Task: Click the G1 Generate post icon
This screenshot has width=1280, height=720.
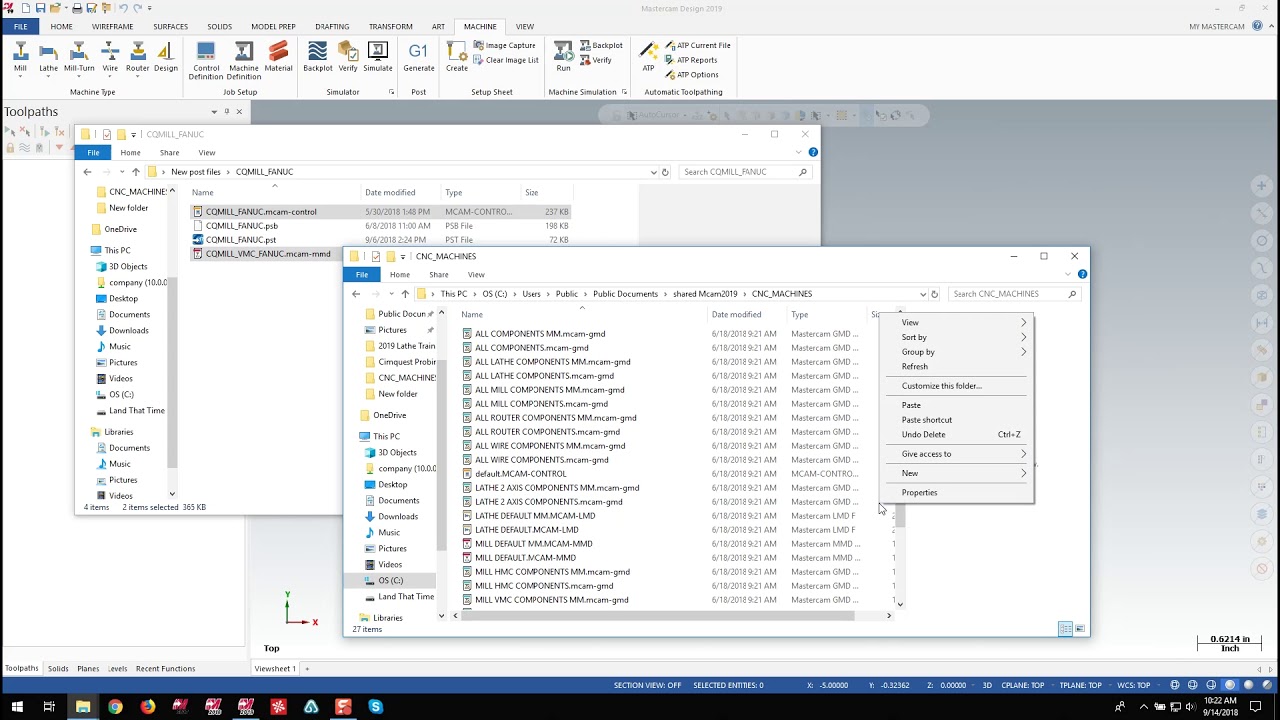Action: (418, 57)
